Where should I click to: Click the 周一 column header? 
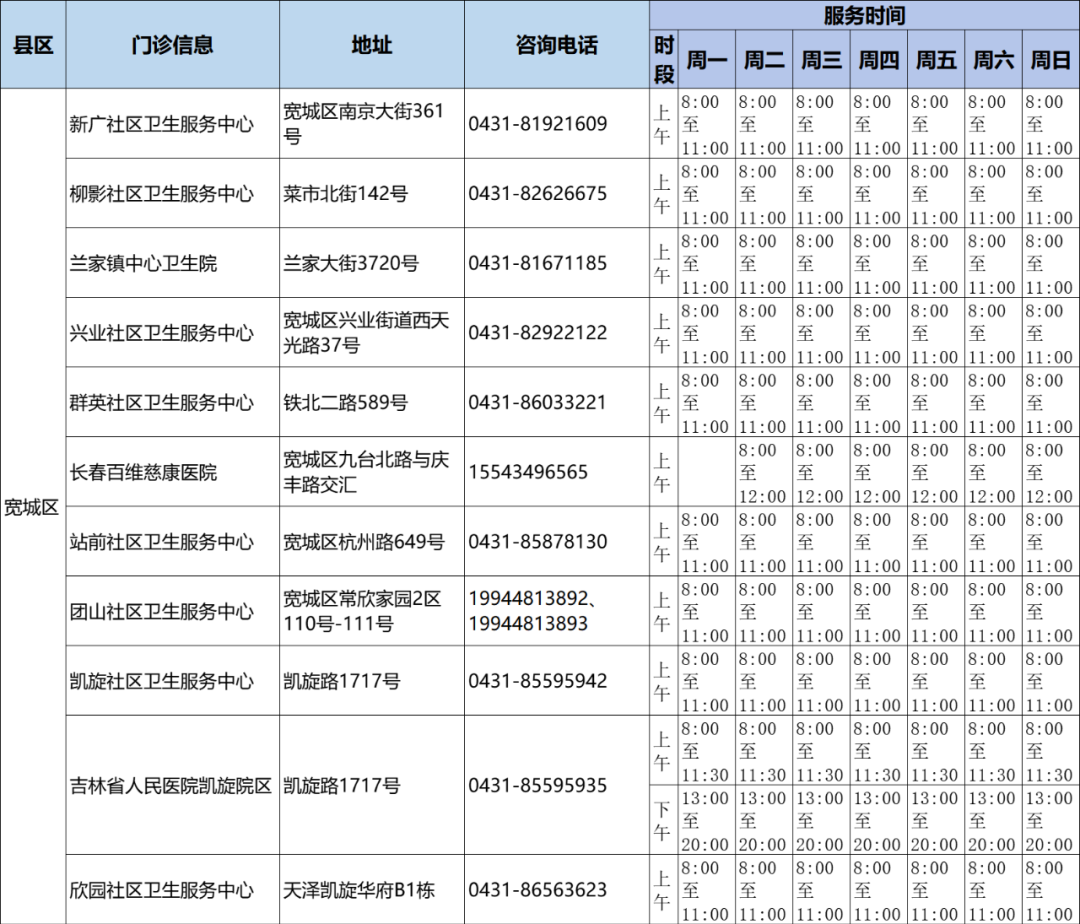706,60
